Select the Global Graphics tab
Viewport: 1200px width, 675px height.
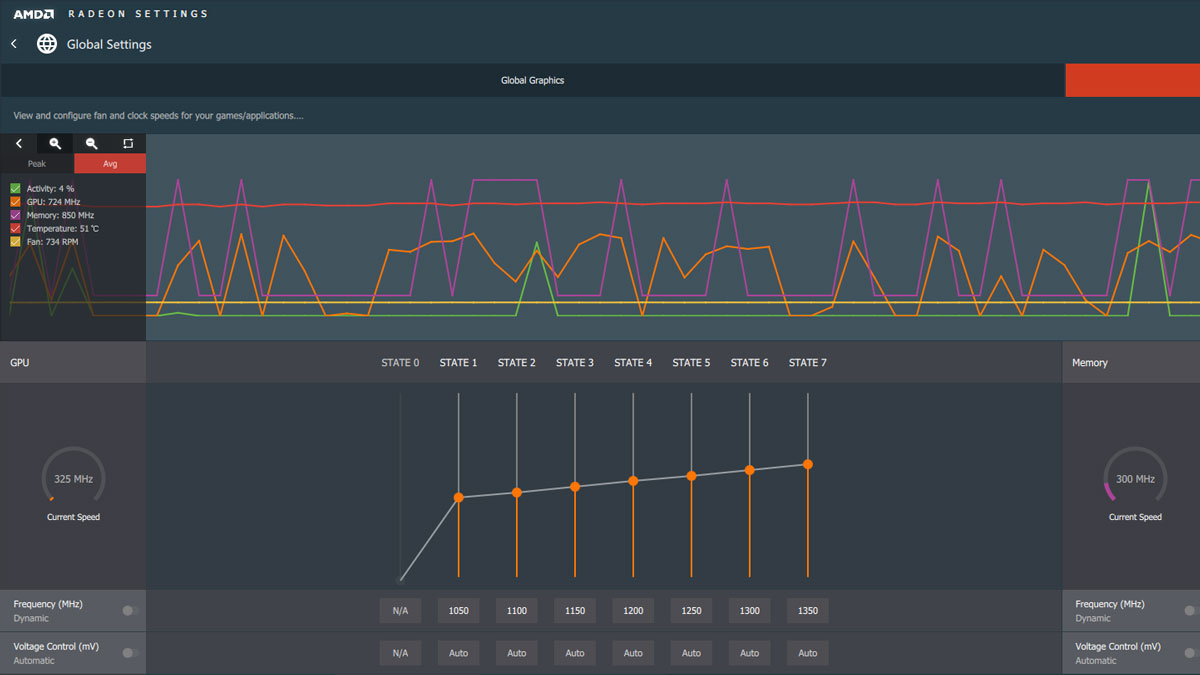[x=533, y=80]
